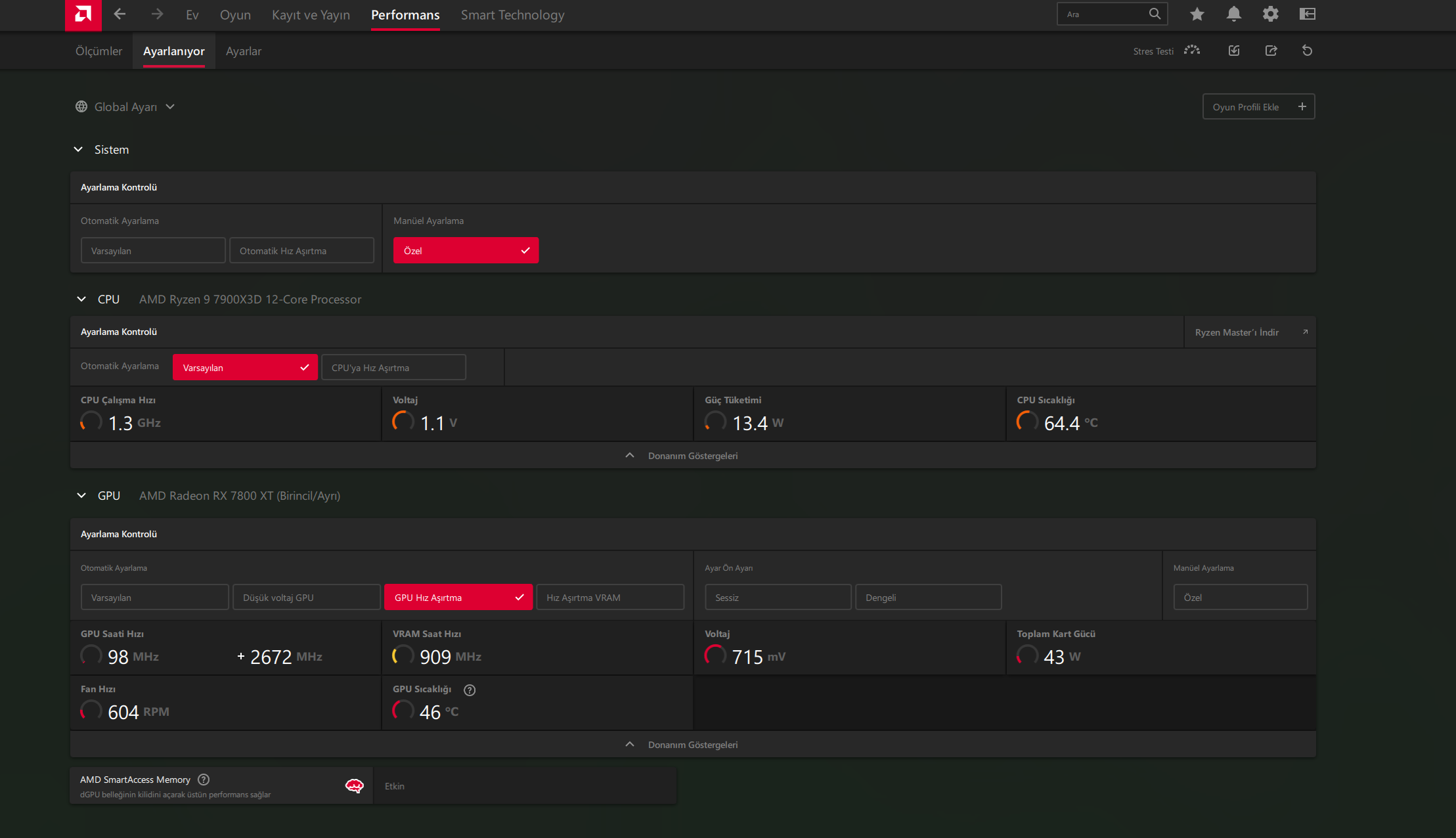Viewport: 1456px width, 838px height.
Task: Open Smart Technology tab
Action: pos(512,14)
